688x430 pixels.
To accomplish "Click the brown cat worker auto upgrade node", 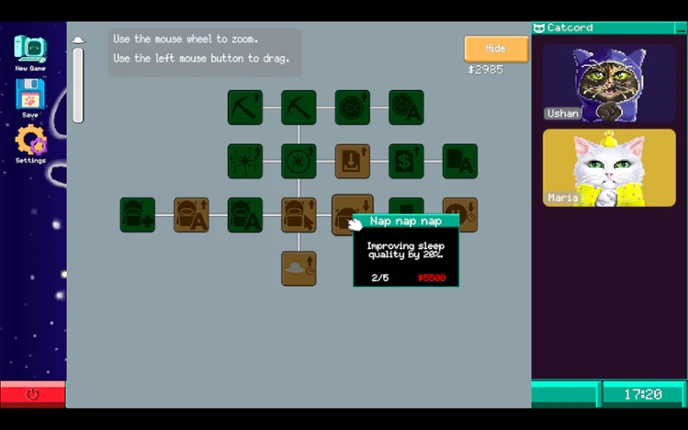I will coord(191,215).
